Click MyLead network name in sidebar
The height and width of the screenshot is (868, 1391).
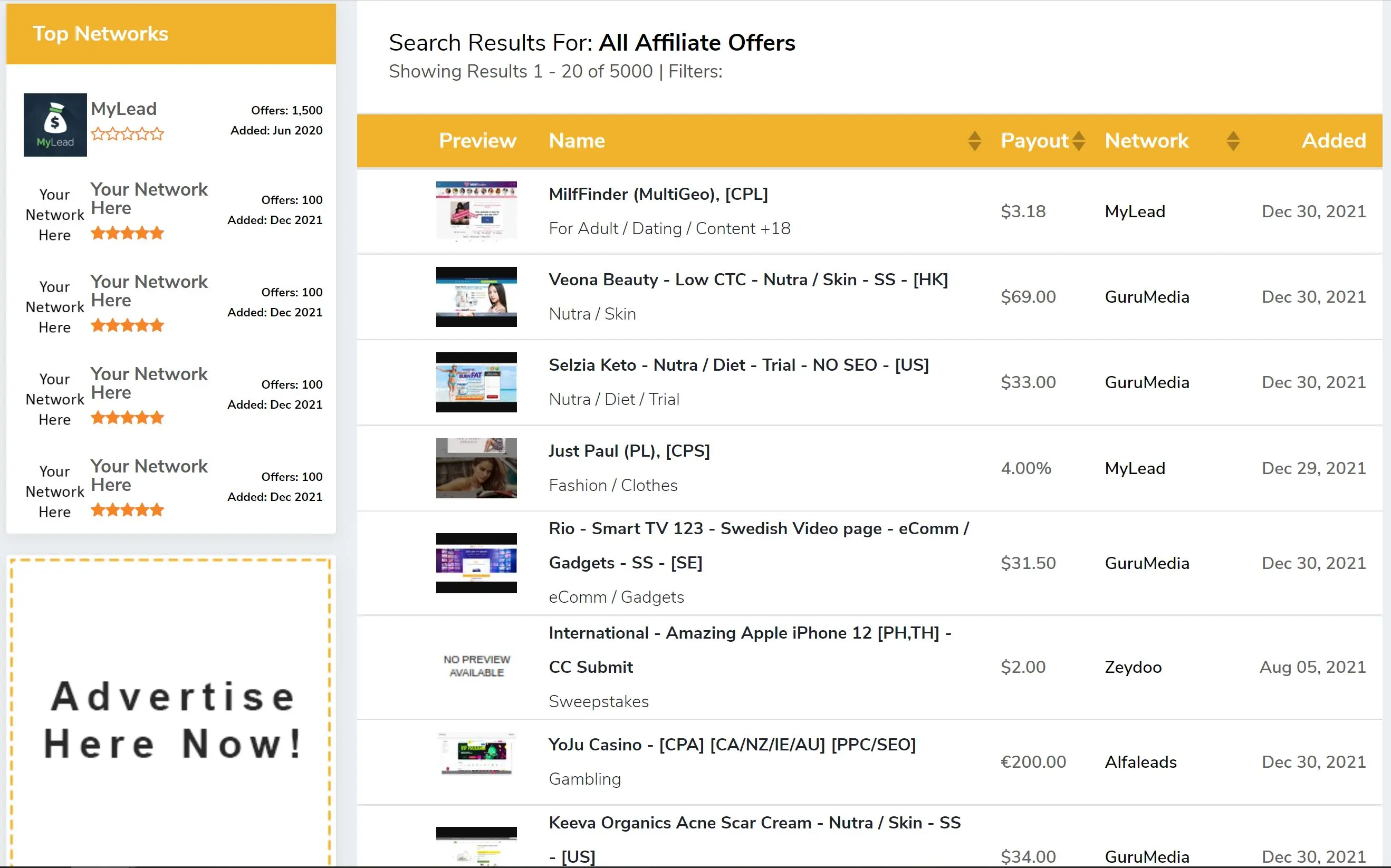pos(123,109)
